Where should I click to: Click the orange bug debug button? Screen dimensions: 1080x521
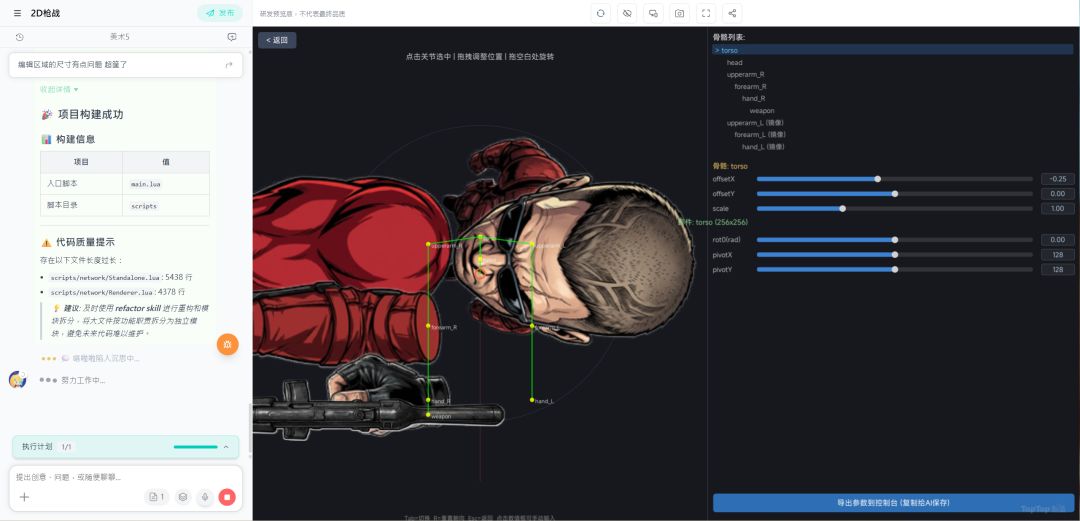[228, 344]
